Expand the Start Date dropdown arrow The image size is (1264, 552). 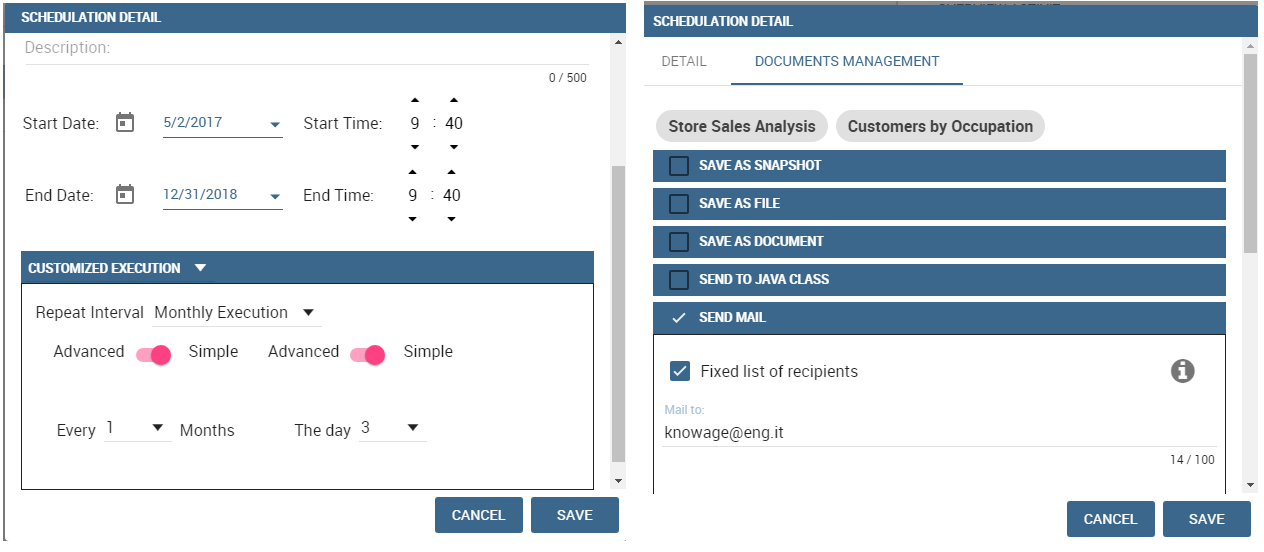click(x=275, y=125)
